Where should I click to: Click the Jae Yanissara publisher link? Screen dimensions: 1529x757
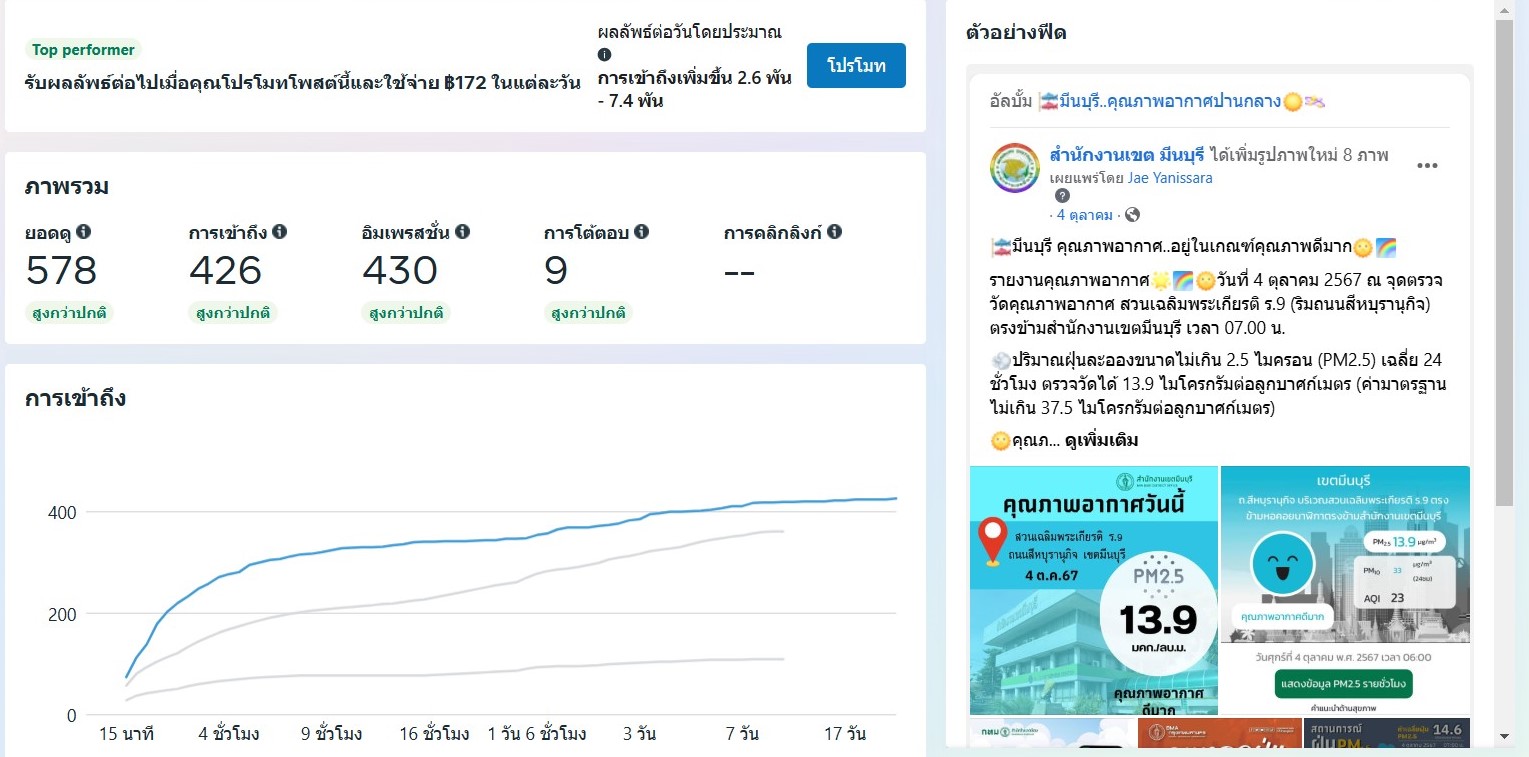[x=1170, y=178]
